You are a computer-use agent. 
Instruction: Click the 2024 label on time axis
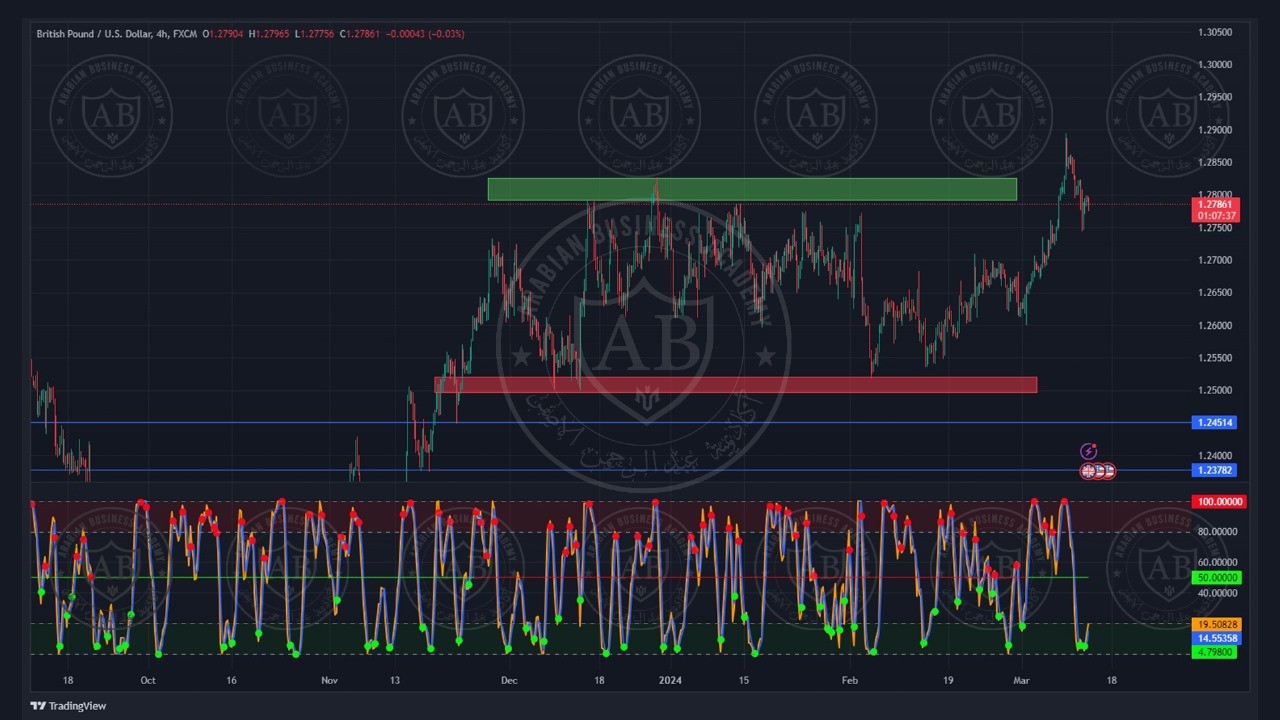coord(669,680)
